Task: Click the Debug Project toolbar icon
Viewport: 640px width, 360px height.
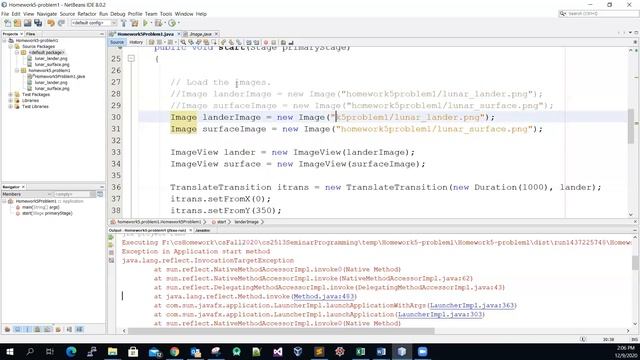Action: pyautogui.click(x=158, y=23)
